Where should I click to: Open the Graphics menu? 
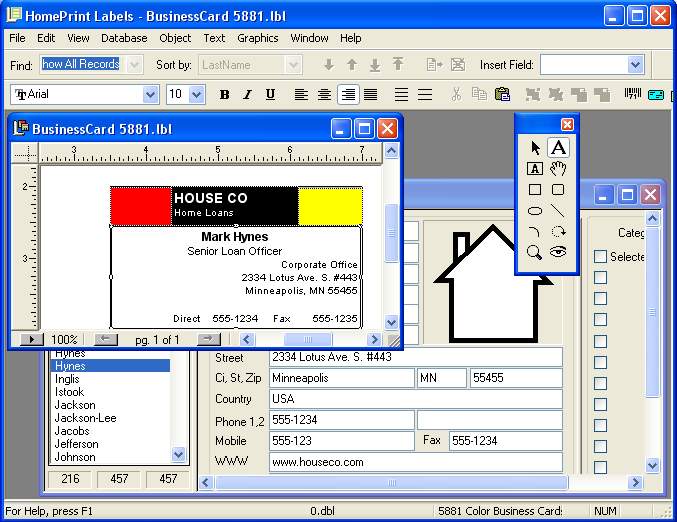[x=257, y=38]
